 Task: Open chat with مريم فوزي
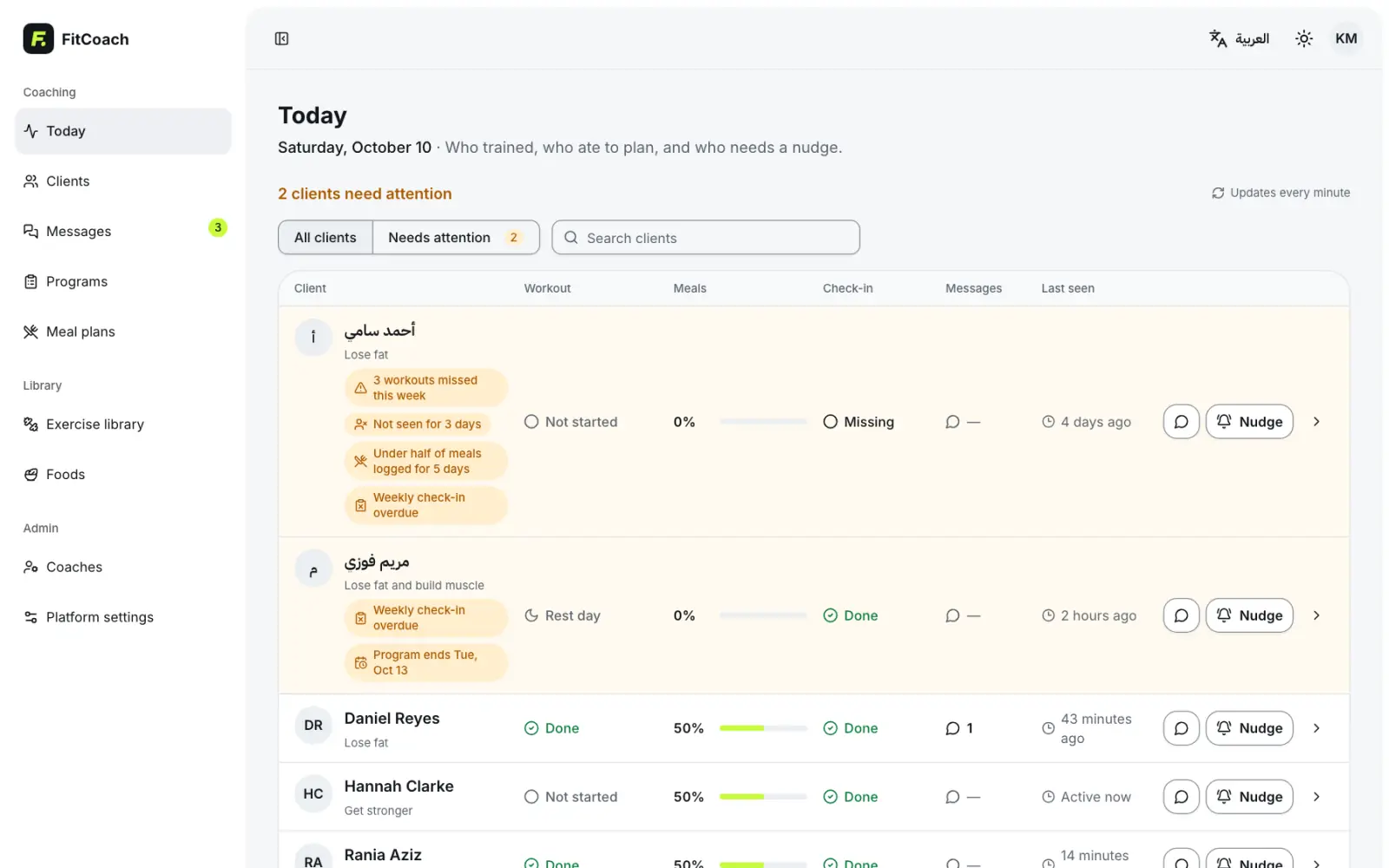(1182, 615)
